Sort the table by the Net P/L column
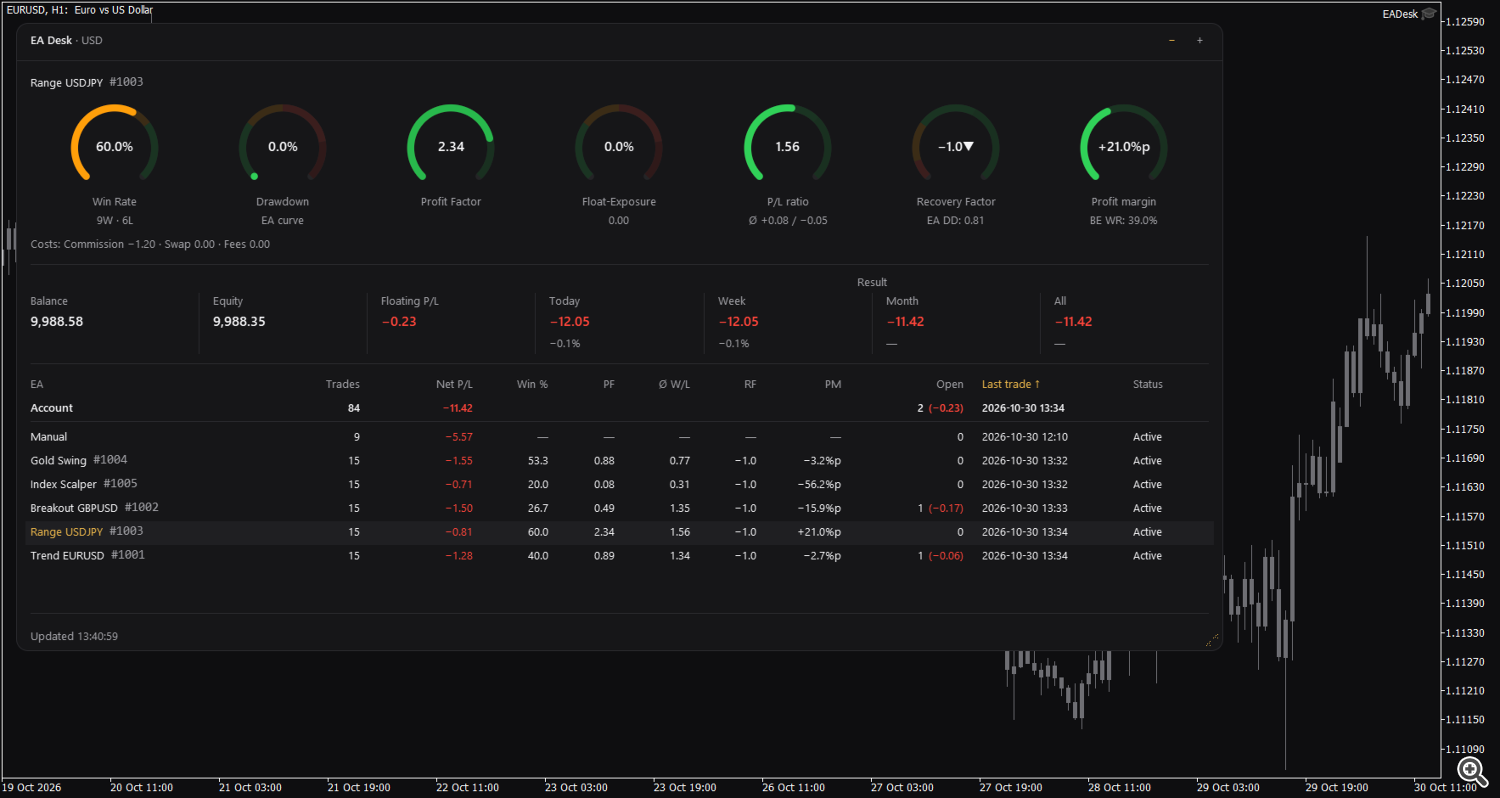The height and width of the screenshot is (798, 1500). [x=455, y=384]
